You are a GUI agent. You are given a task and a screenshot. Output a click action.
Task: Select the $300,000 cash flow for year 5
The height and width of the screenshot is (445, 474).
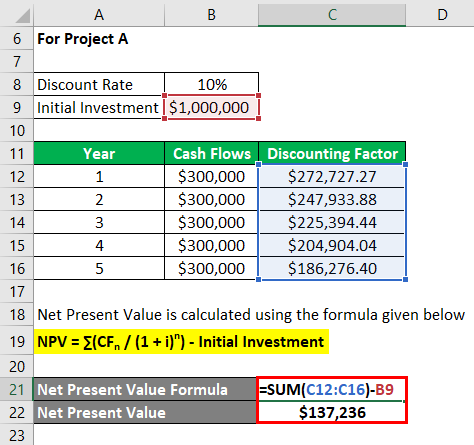(211, 268)
